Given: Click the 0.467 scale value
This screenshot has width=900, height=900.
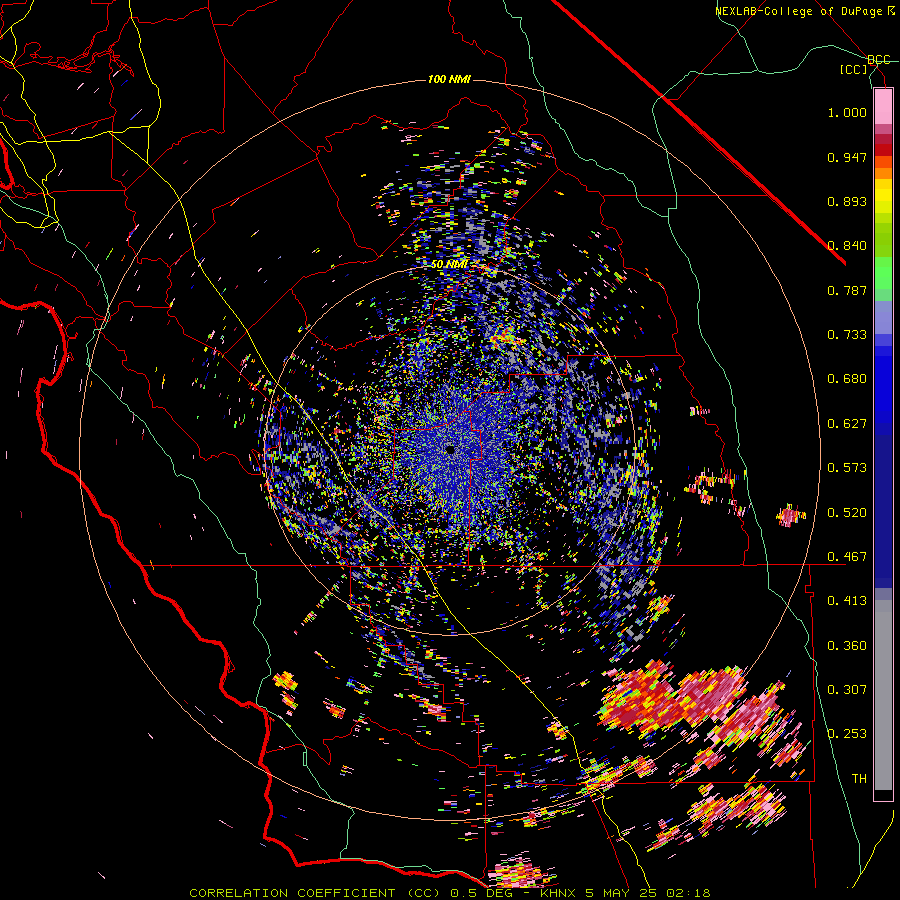Looking at the screenshot, I should tap(847, 557).
